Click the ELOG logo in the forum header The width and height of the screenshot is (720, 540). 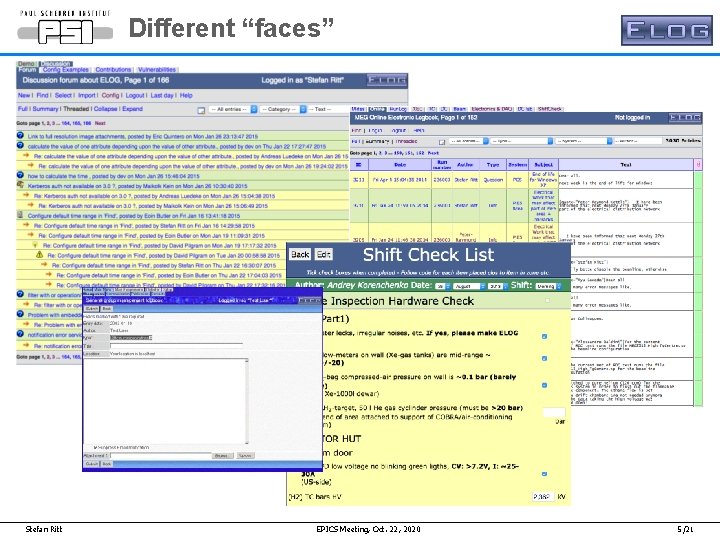(387, 80)
